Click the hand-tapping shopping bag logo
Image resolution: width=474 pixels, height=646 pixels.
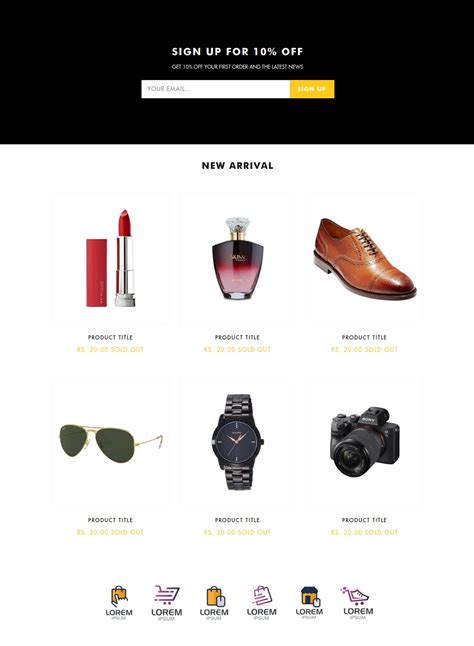pos(119,603)
